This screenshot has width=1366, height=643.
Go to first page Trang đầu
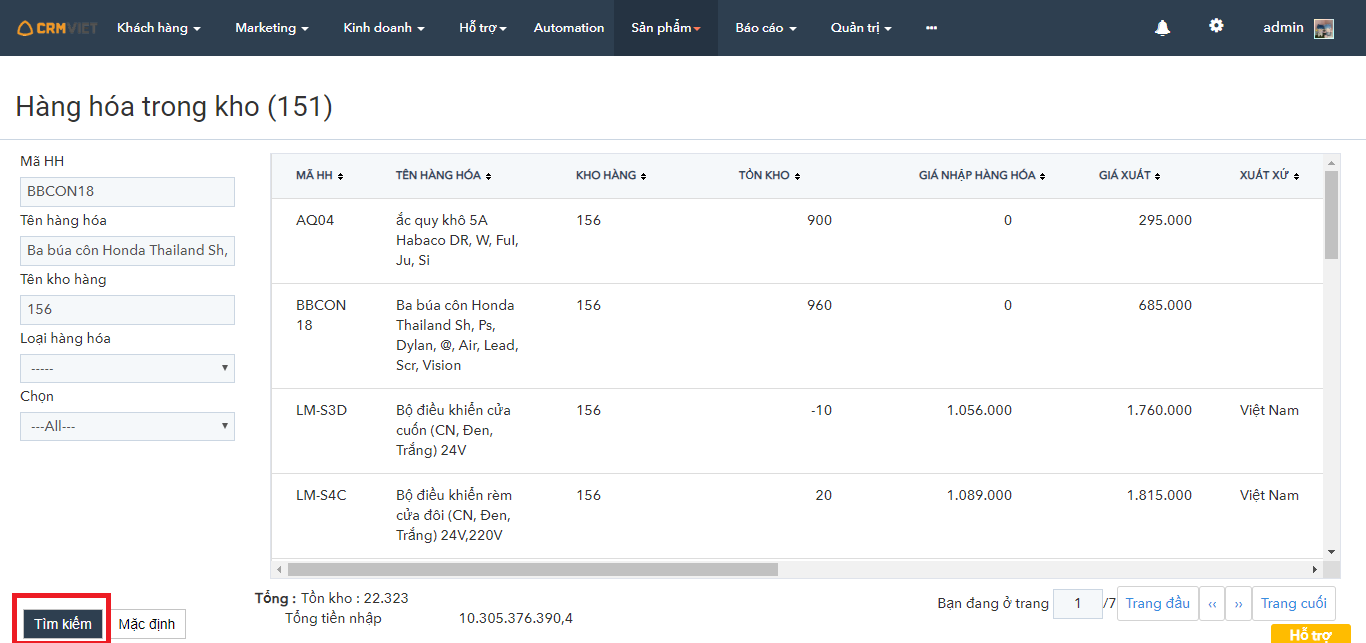coord(1157,603)
